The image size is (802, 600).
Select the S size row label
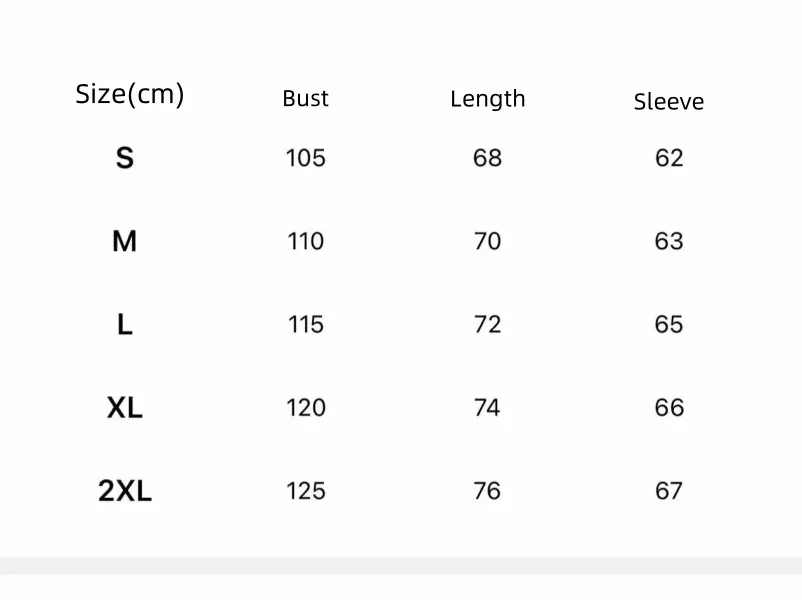pos(124,158)
